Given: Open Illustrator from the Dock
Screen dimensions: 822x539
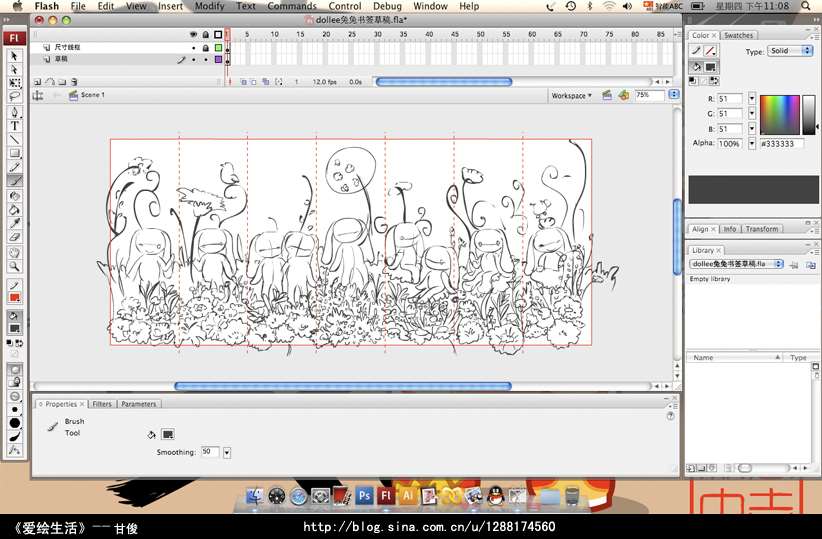Looking at the screenshot, I should [408, 495].
